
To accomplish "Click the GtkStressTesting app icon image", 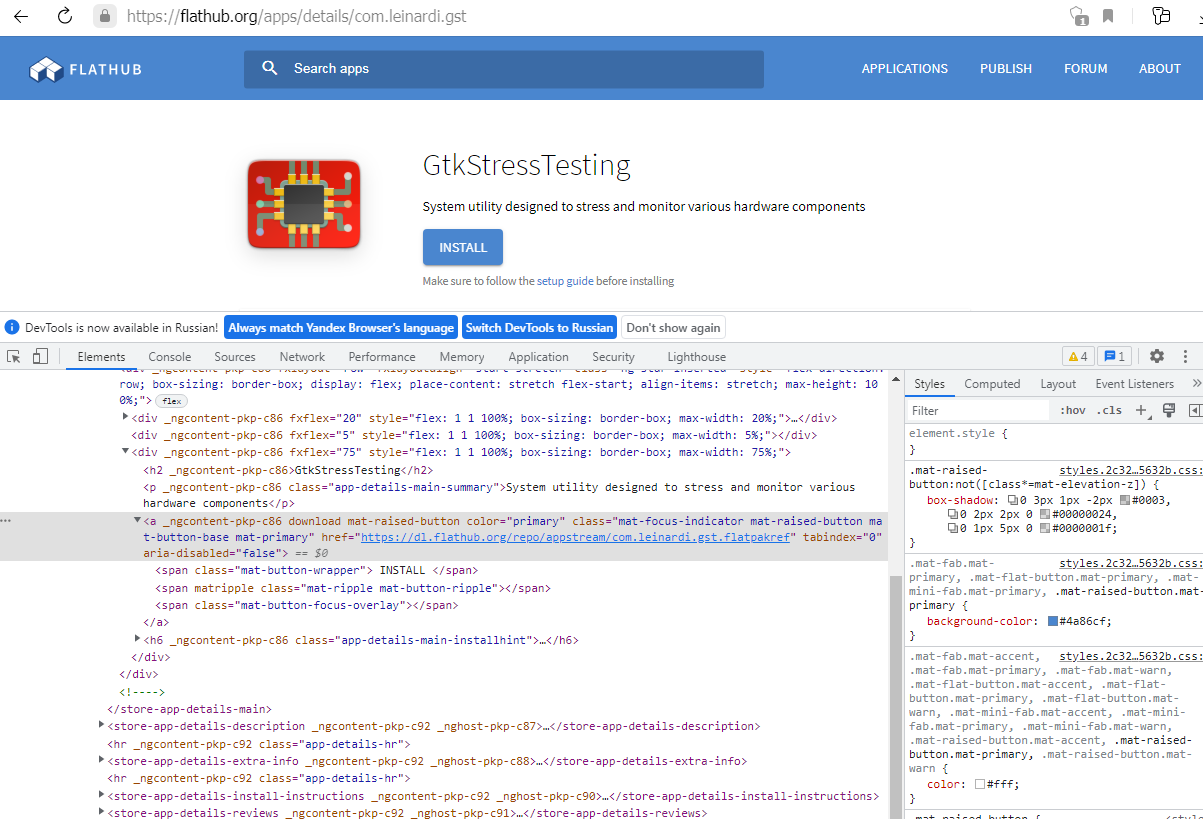I will tap(304, 204).
